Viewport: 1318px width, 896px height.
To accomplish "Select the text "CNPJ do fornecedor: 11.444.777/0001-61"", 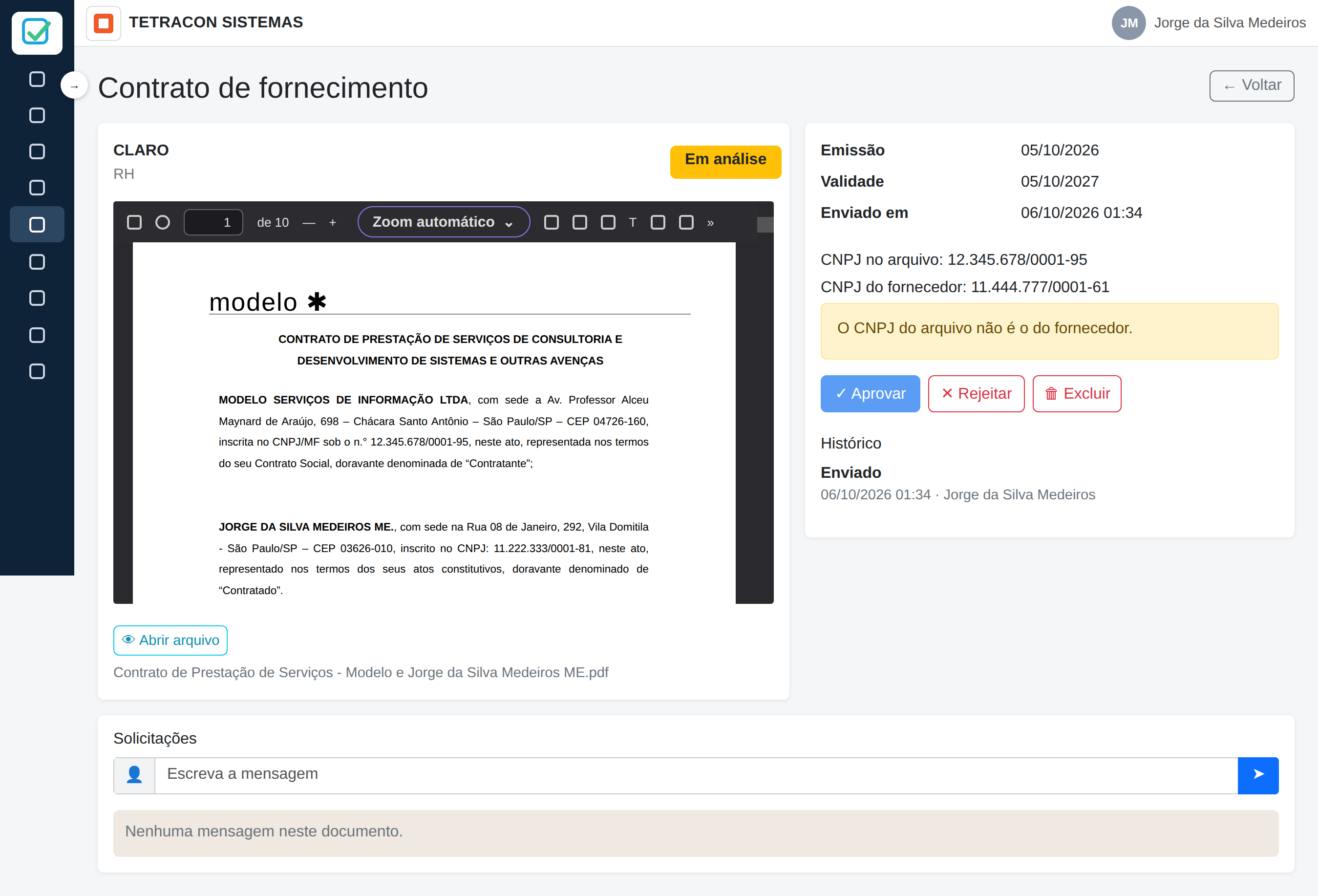I will [965, 287].
